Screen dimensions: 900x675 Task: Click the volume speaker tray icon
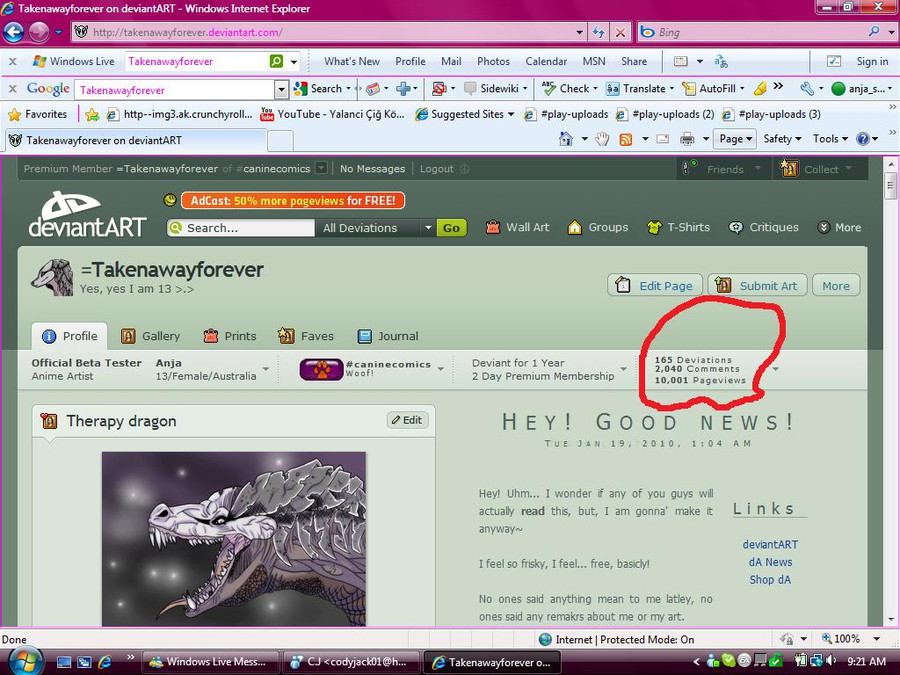[x=831, y=661]
